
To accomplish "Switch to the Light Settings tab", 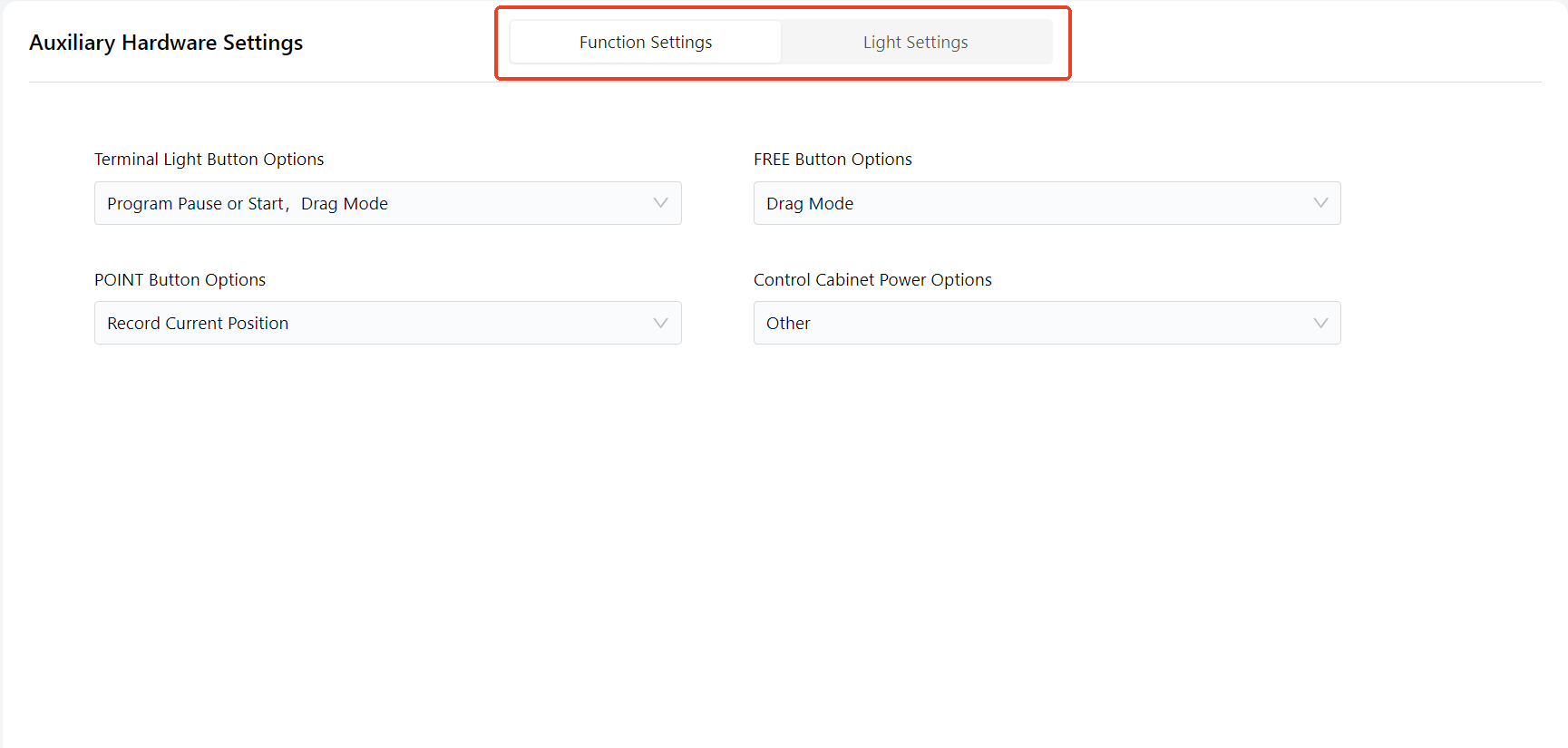I will tap(915, 43).
